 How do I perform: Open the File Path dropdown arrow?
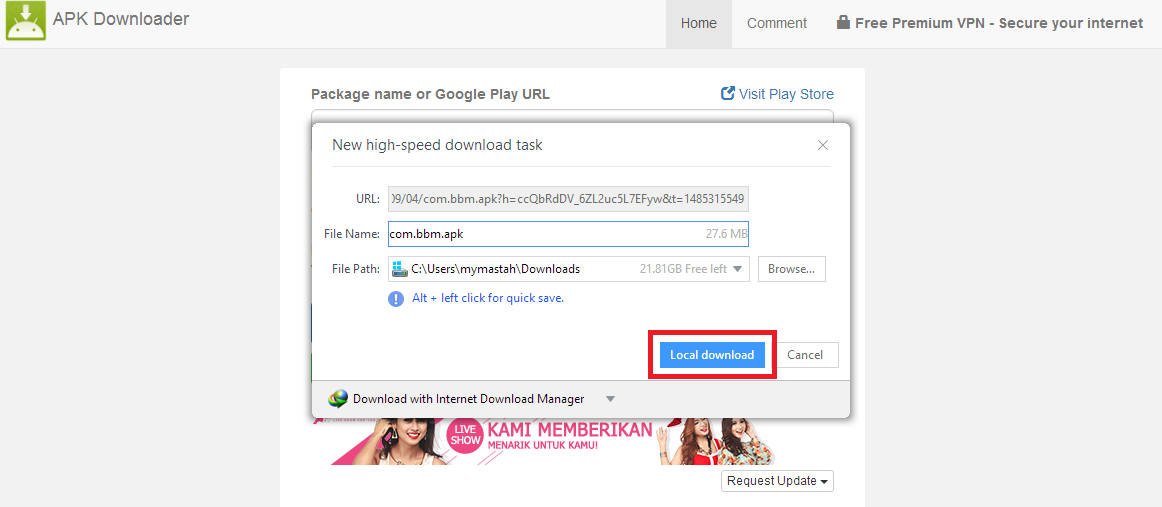(x=737, y=269)
